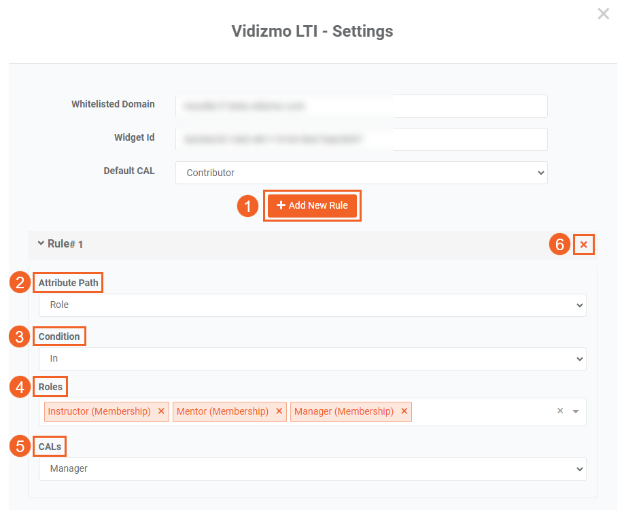
Task: Remove Mentor (Membership) role tag
Action: [x=279, y=411]
